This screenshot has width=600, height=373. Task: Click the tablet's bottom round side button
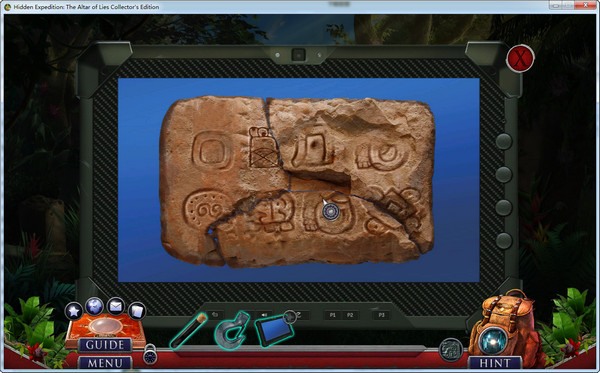click(504, 241)
